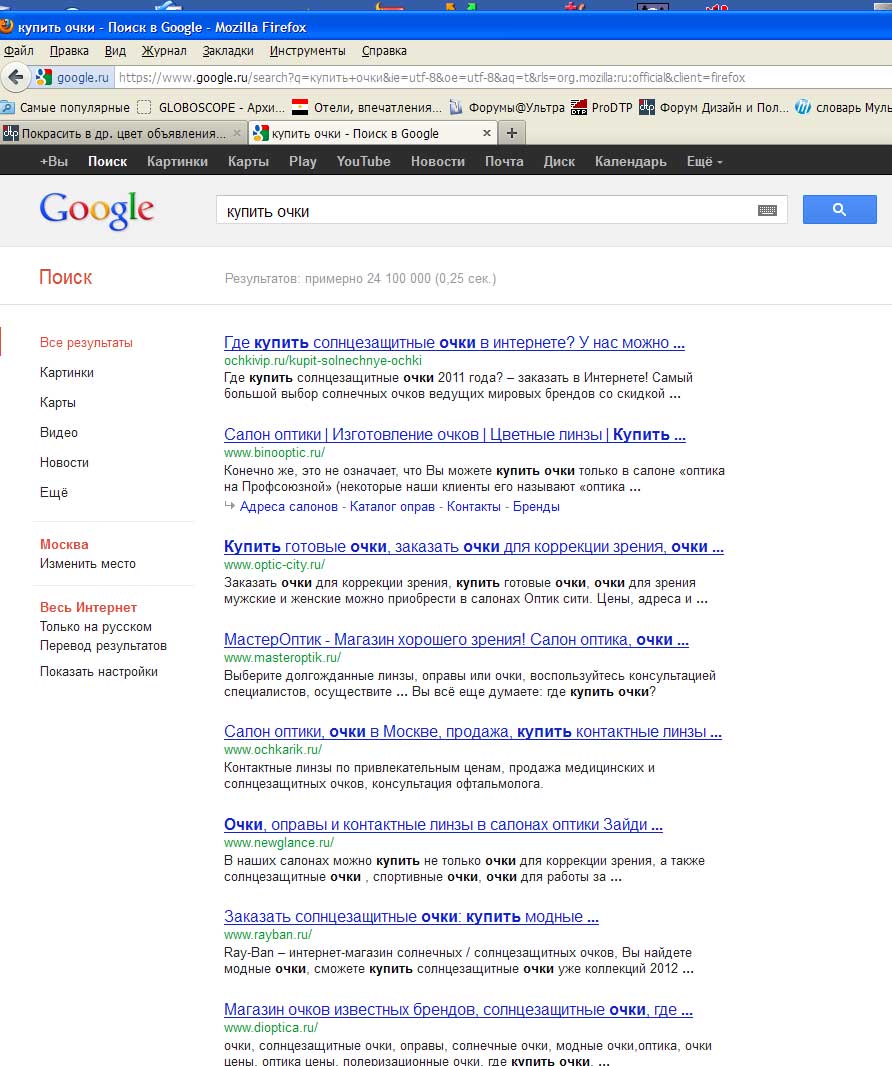Select 'Все результаты' in the sidebar
Screen dimensions: 892x1066
86,343
